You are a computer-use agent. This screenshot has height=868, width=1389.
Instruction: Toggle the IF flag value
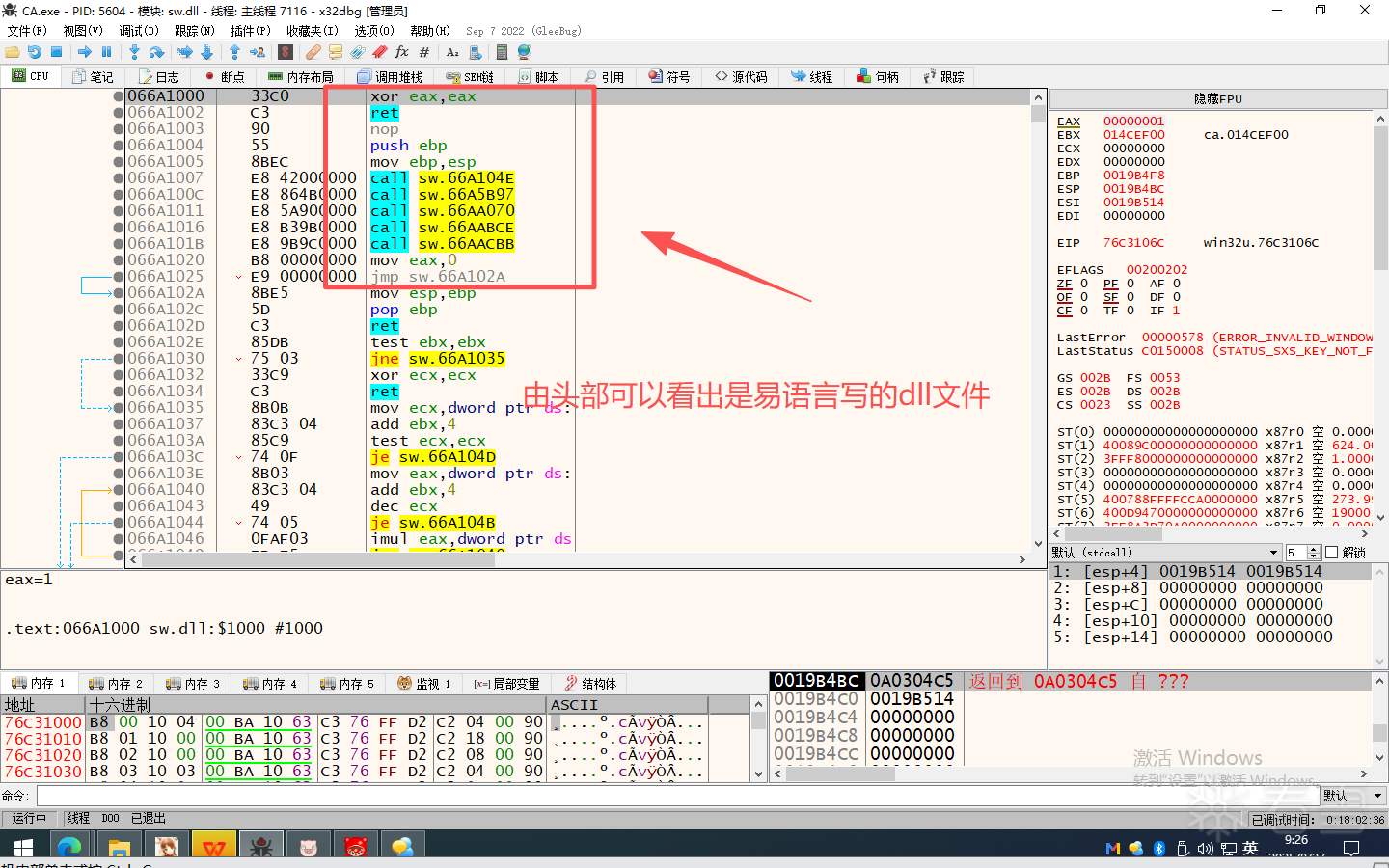(x=1176, y=311)
